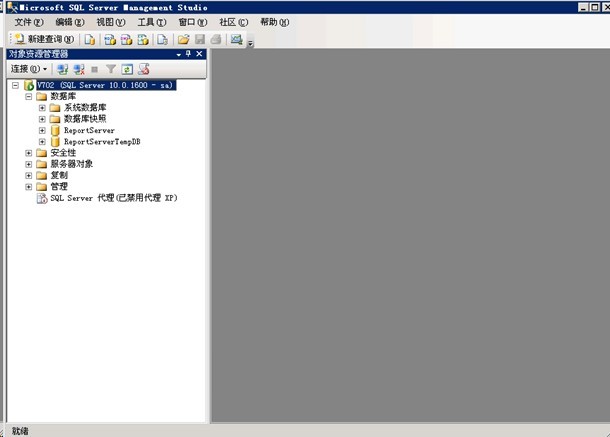The width and height of the screenshot is (610, 437).
Task: Open the toolbar options overflow arrow
Action: tap(251, 43)
